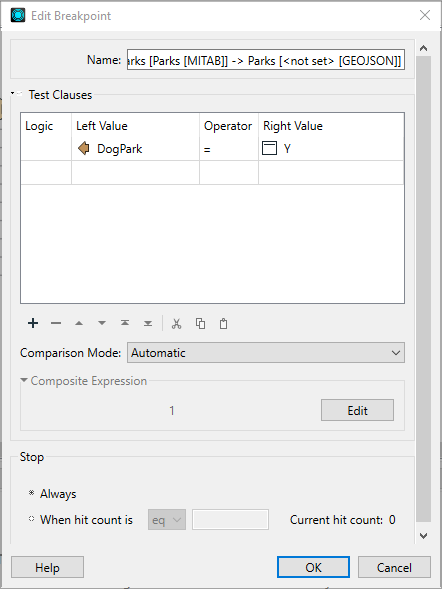Move clause to top of list

click(125, 323)
